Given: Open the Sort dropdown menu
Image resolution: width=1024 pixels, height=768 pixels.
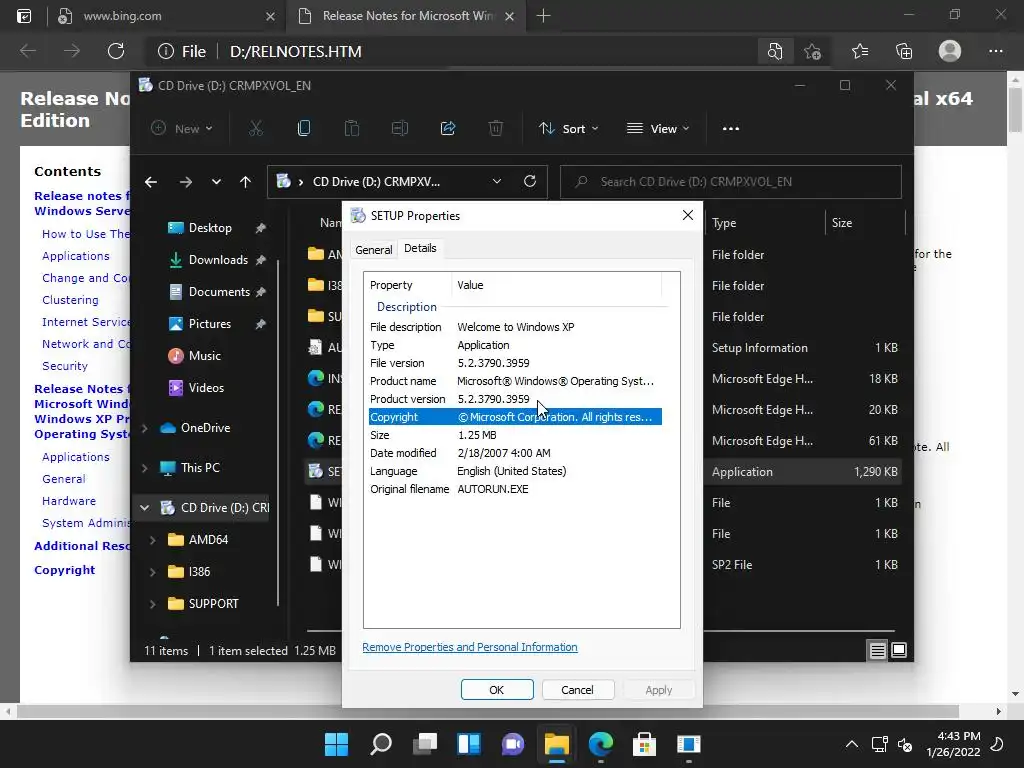Looking at the screenshot, I should 568,129.
